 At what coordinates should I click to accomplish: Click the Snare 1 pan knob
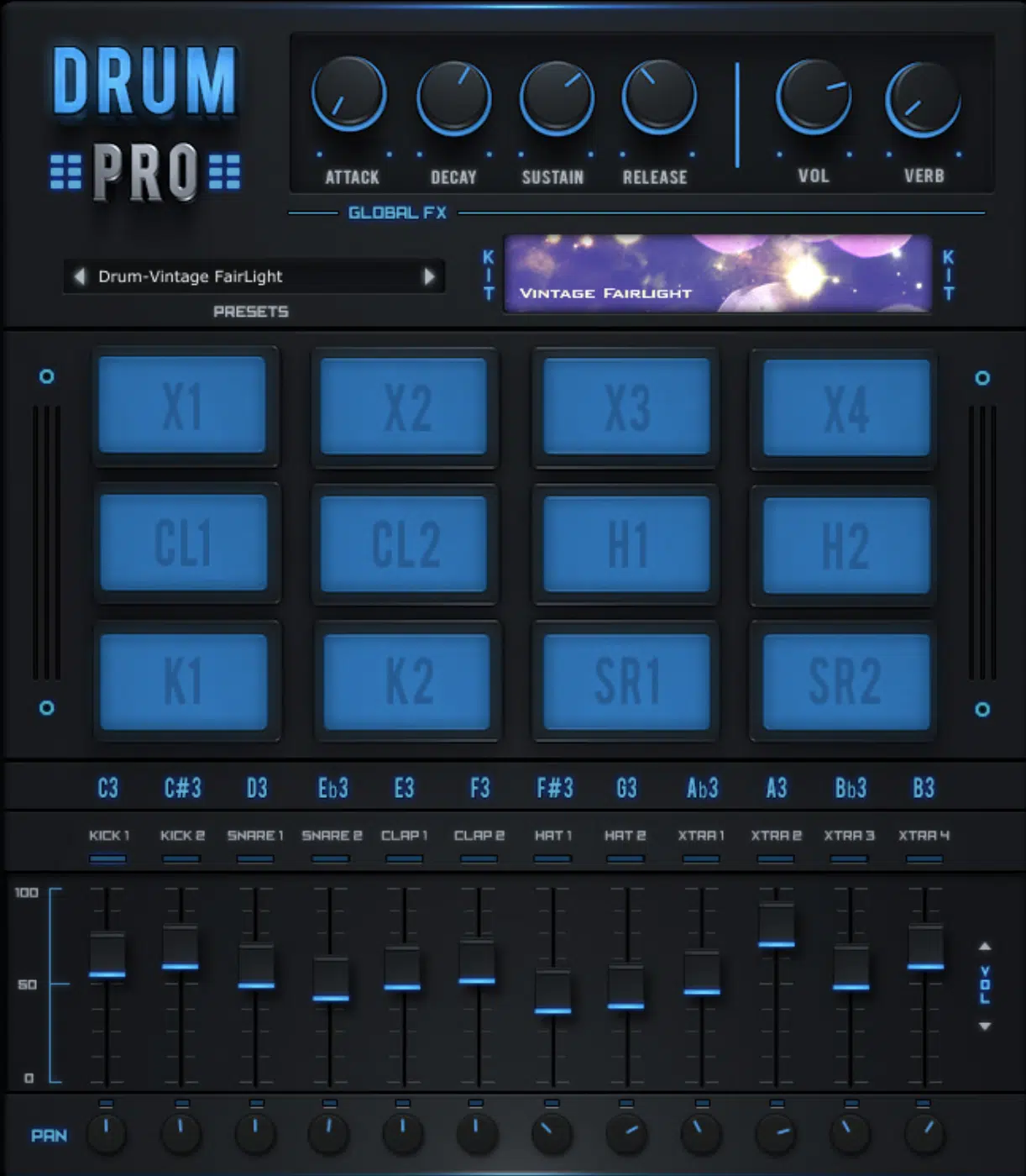[x=256, y=1133]
